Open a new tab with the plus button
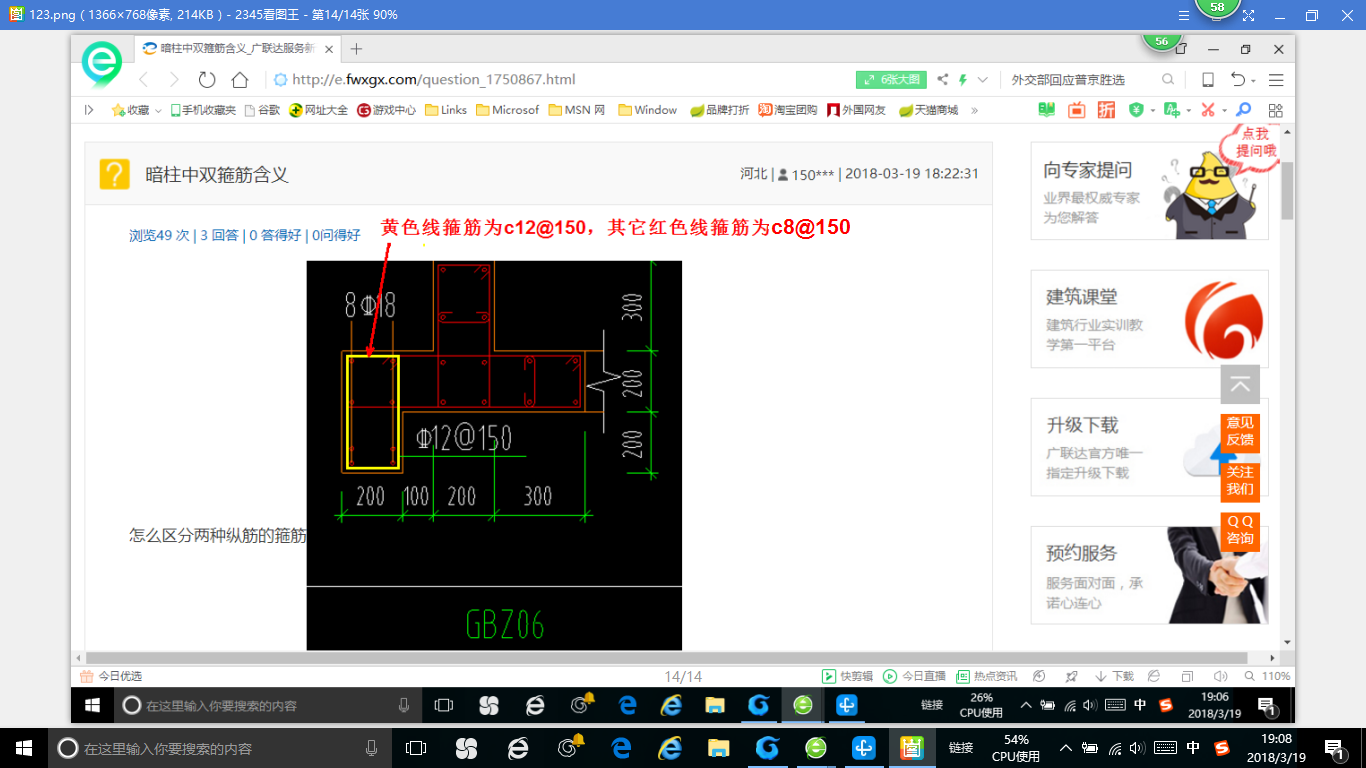Screen dimensions: 1366x768 point(356,48)
